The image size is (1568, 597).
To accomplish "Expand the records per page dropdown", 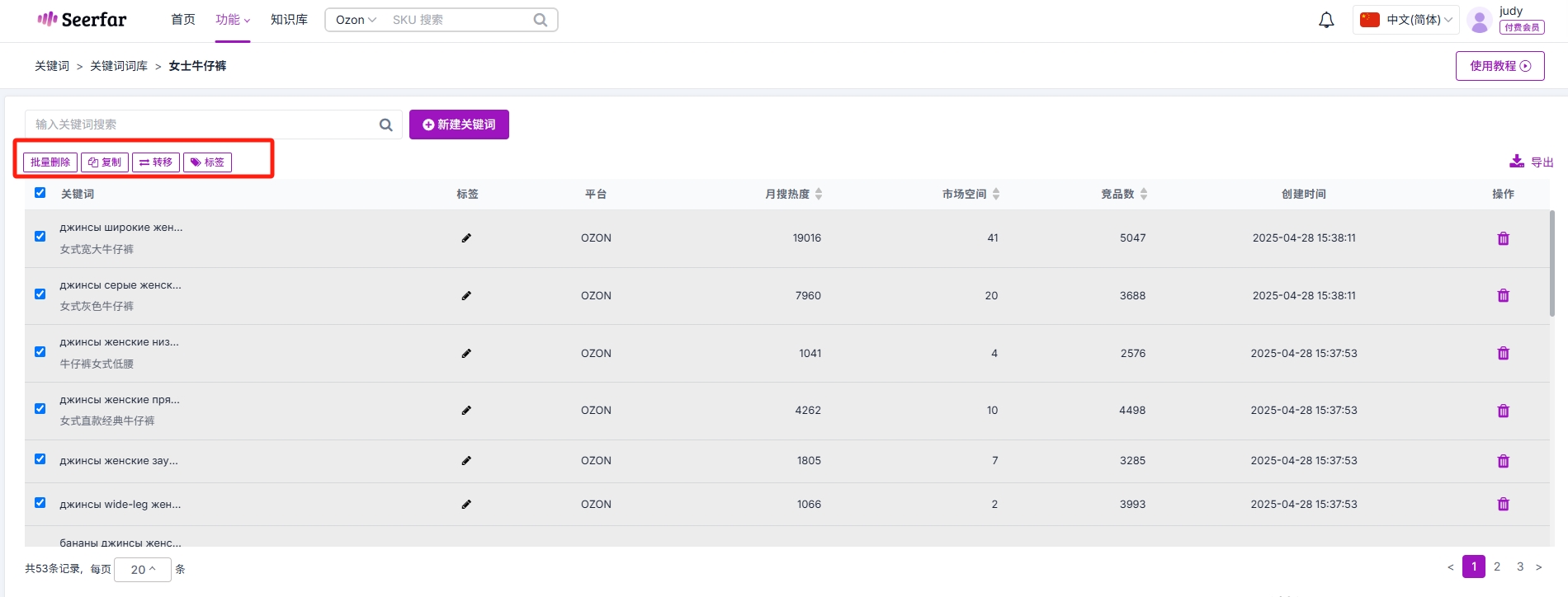I will tap(143, 569).
